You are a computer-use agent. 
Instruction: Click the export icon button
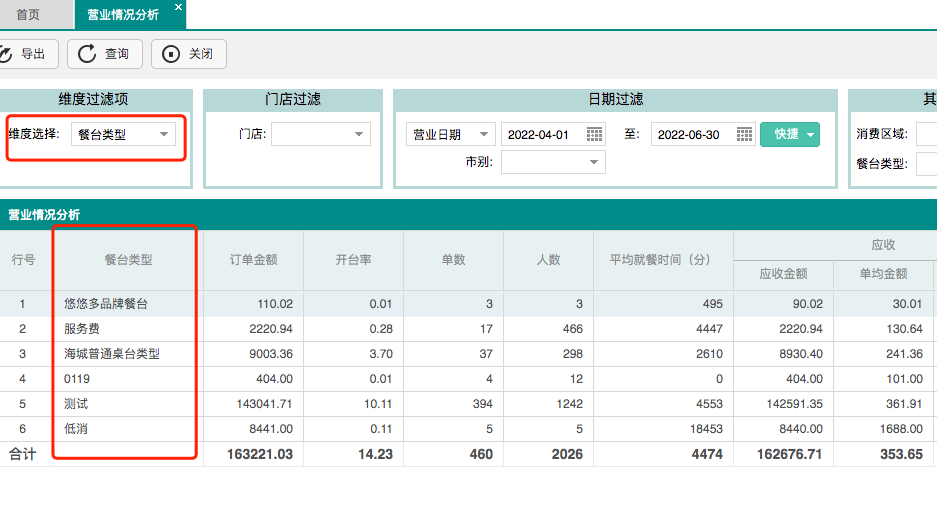(x=8, y=54)
